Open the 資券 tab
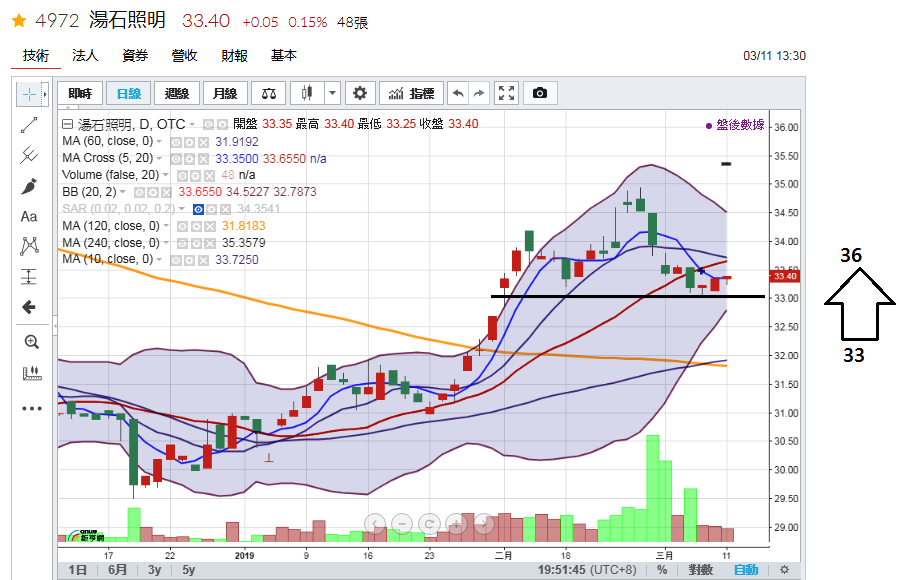Viewport: 915px width, 580px height. pyautogui.click(x=135, y=55)
